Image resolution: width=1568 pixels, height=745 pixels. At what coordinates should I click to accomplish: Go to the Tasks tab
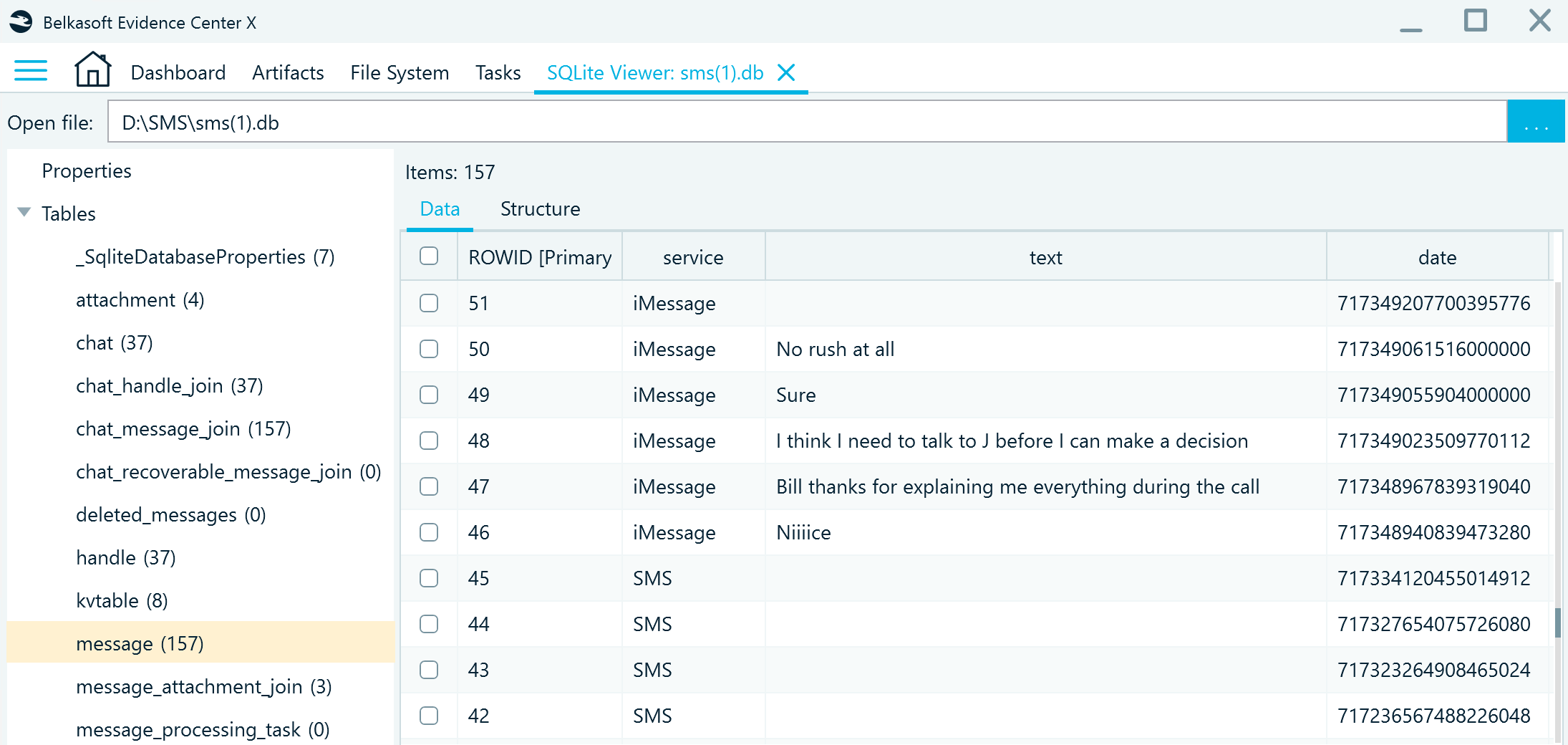(x=498, y=72)
